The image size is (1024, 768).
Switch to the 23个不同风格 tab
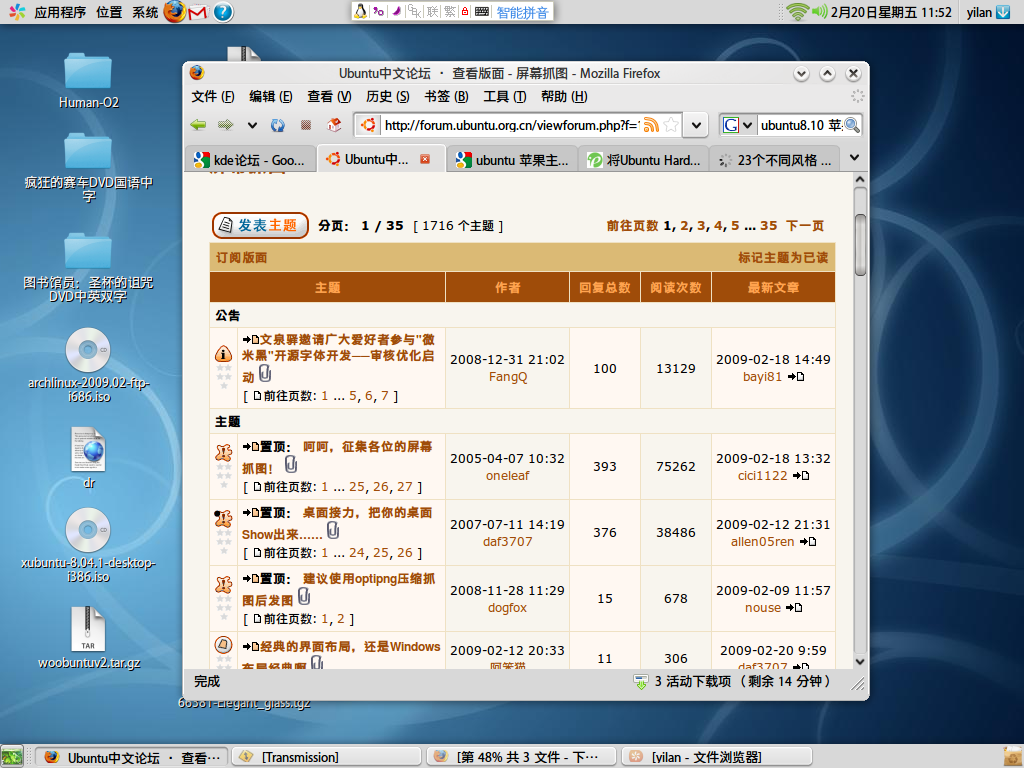point(775,160)
